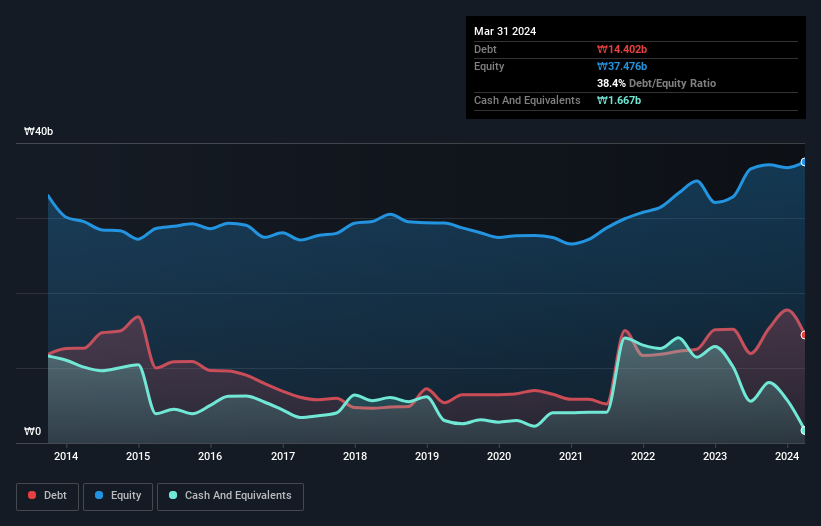This screenshot has height=526, width=821.
Task: Click the 2020 x-axis label
Action: 499,456
